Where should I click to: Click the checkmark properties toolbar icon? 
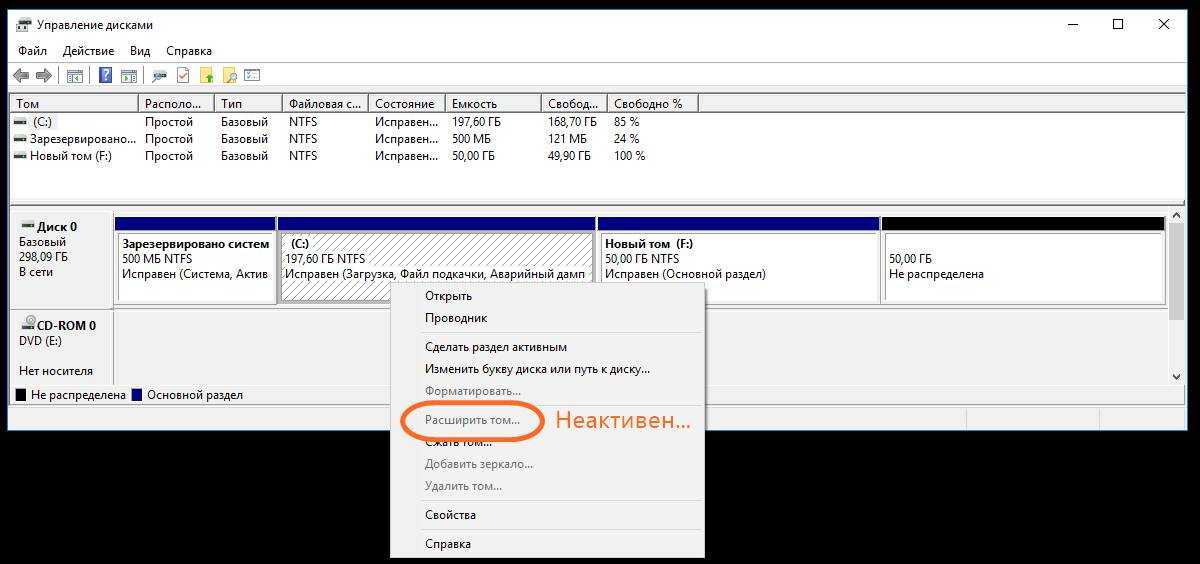pos(183,76)
